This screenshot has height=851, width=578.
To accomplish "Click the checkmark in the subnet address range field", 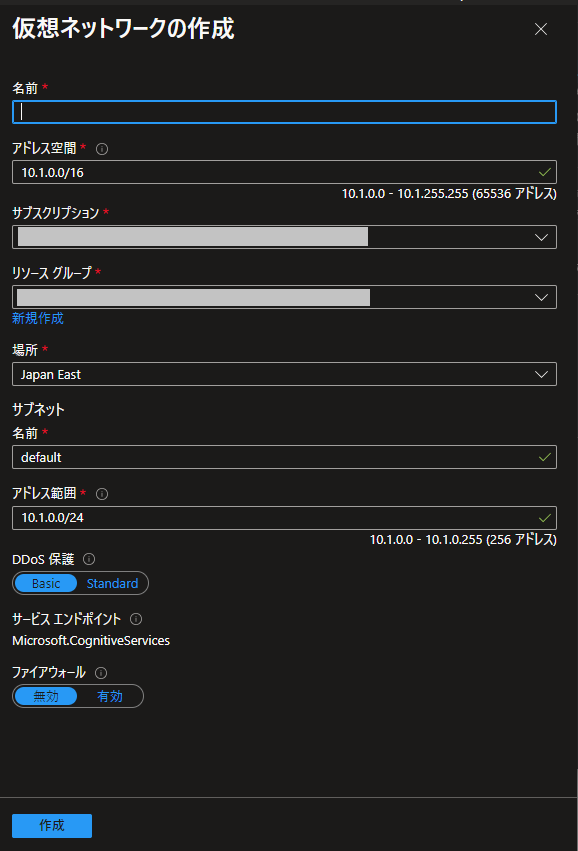I will coord(545,518).
